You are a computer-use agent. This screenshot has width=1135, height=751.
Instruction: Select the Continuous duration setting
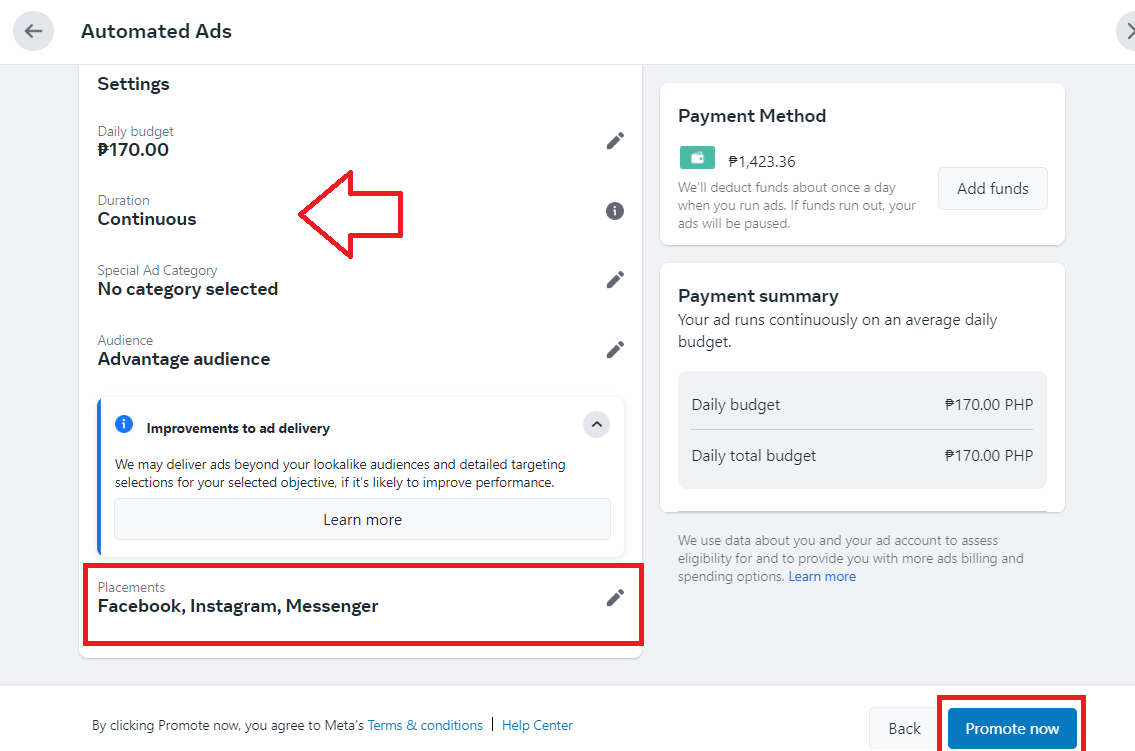(x=147, y=219)
